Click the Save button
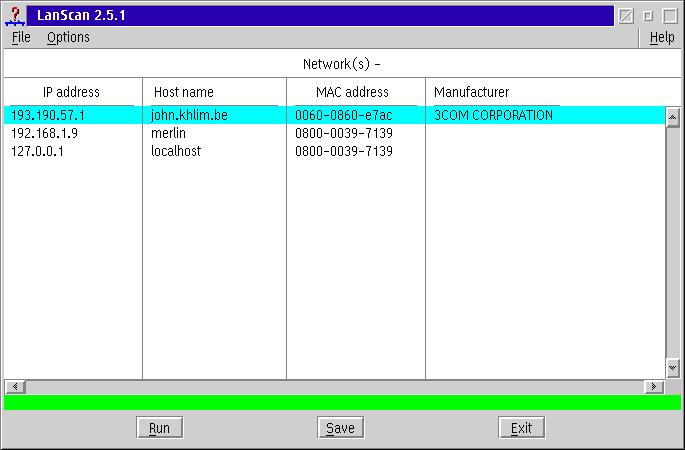 (x=340, y=428)
